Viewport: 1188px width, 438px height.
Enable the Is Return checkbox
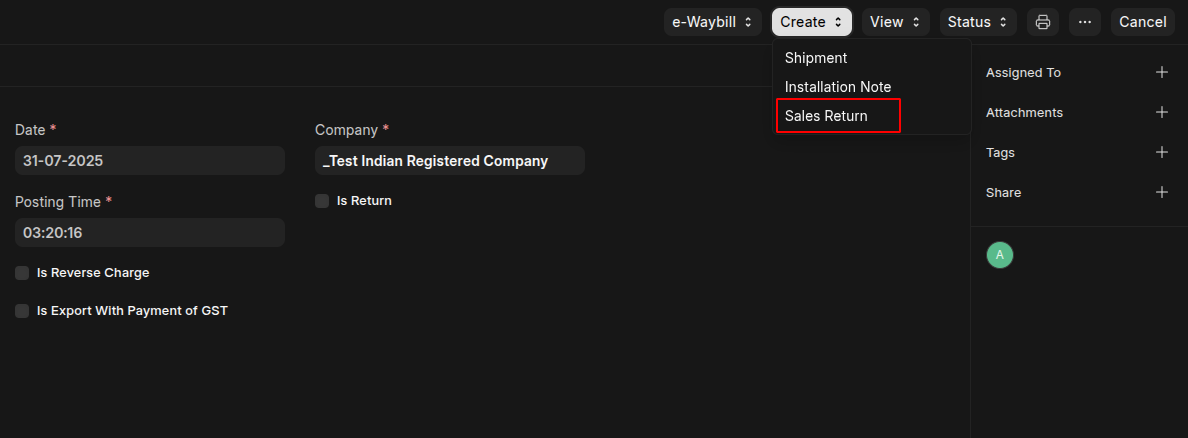322,201
